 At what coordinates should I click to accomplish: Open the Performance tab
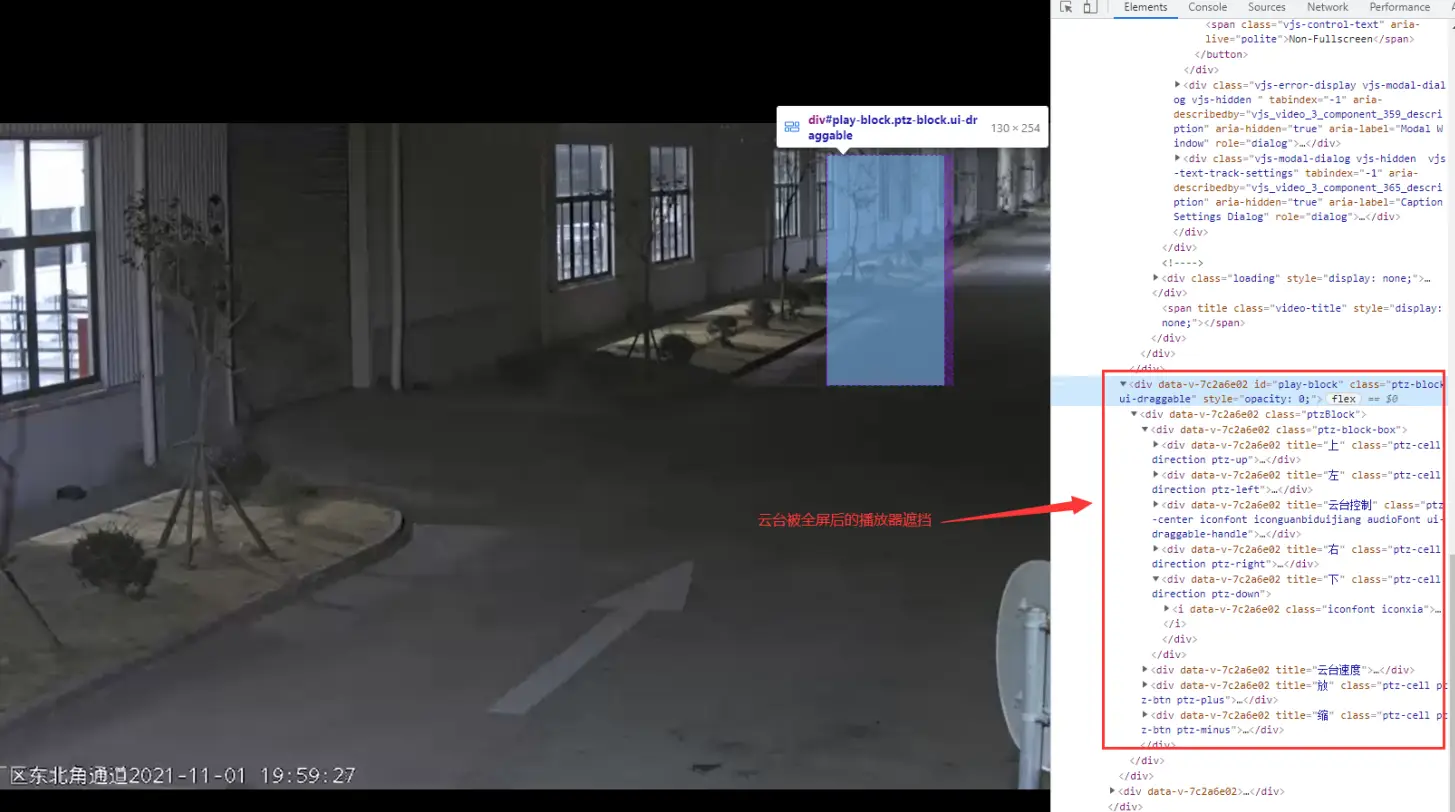1399,7
